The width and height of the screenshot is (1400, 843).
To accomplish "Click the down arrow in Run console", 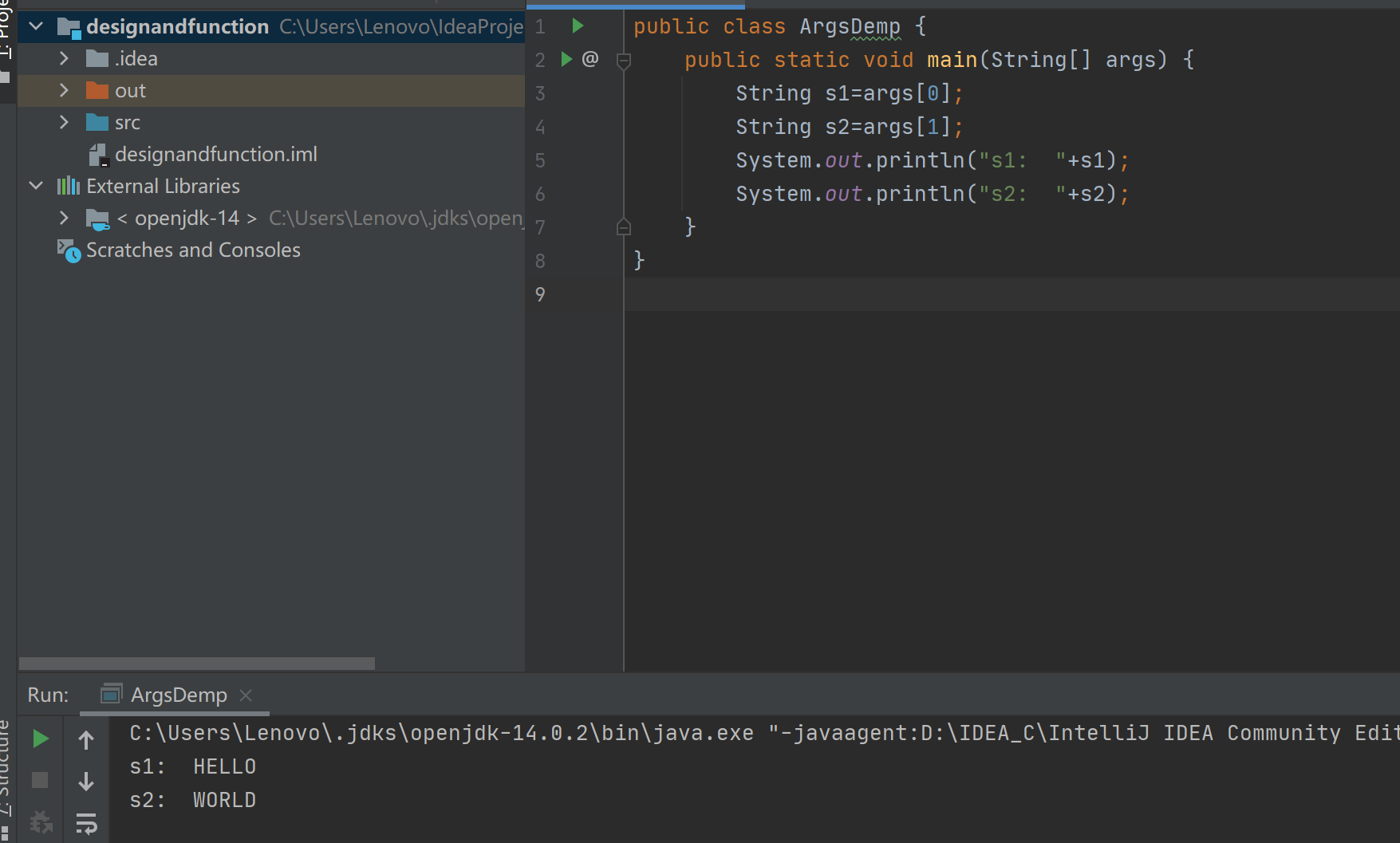I will pyautogui.click(x=86, y=781).
